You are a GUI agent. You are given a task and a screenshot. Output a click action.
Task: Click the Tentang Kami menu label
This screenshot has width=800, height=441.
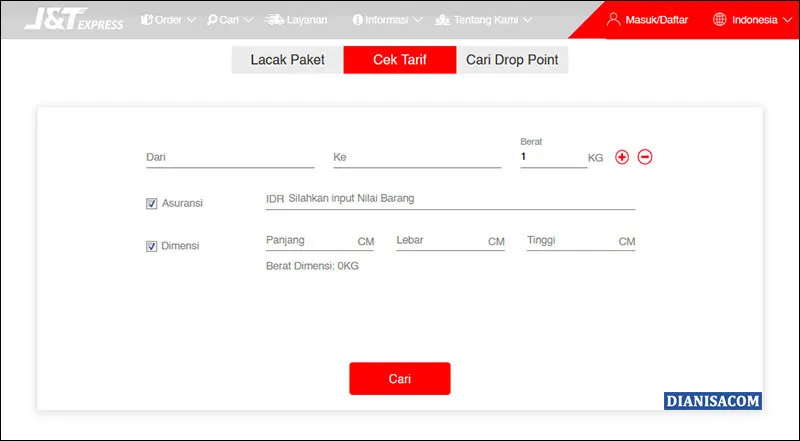[x=486, y=20]
